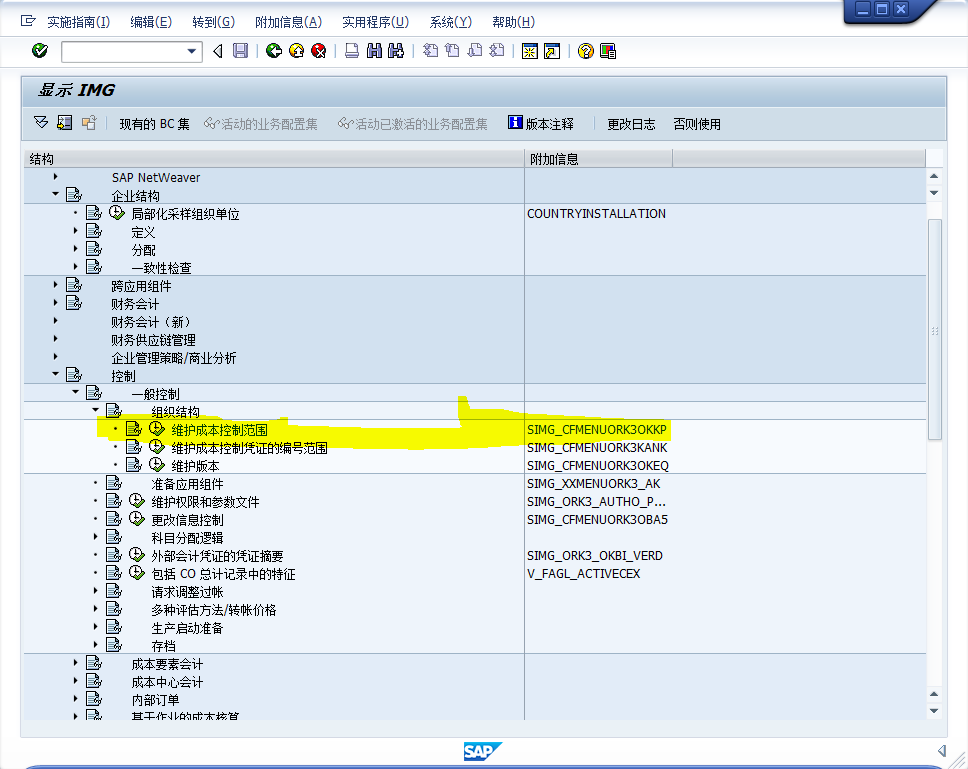Image resolution: width=968 pixels, height=769 pixels.
Task: Click the Next Page icon
Action: click(475, 51)
